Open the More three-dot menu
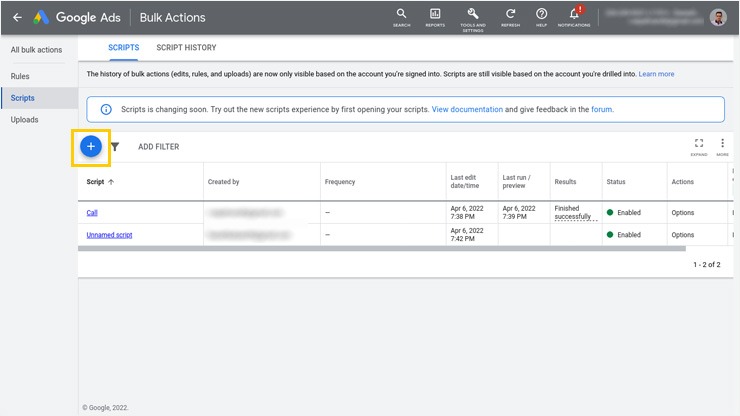Screen dimensions: 740x416 (722, 145)
